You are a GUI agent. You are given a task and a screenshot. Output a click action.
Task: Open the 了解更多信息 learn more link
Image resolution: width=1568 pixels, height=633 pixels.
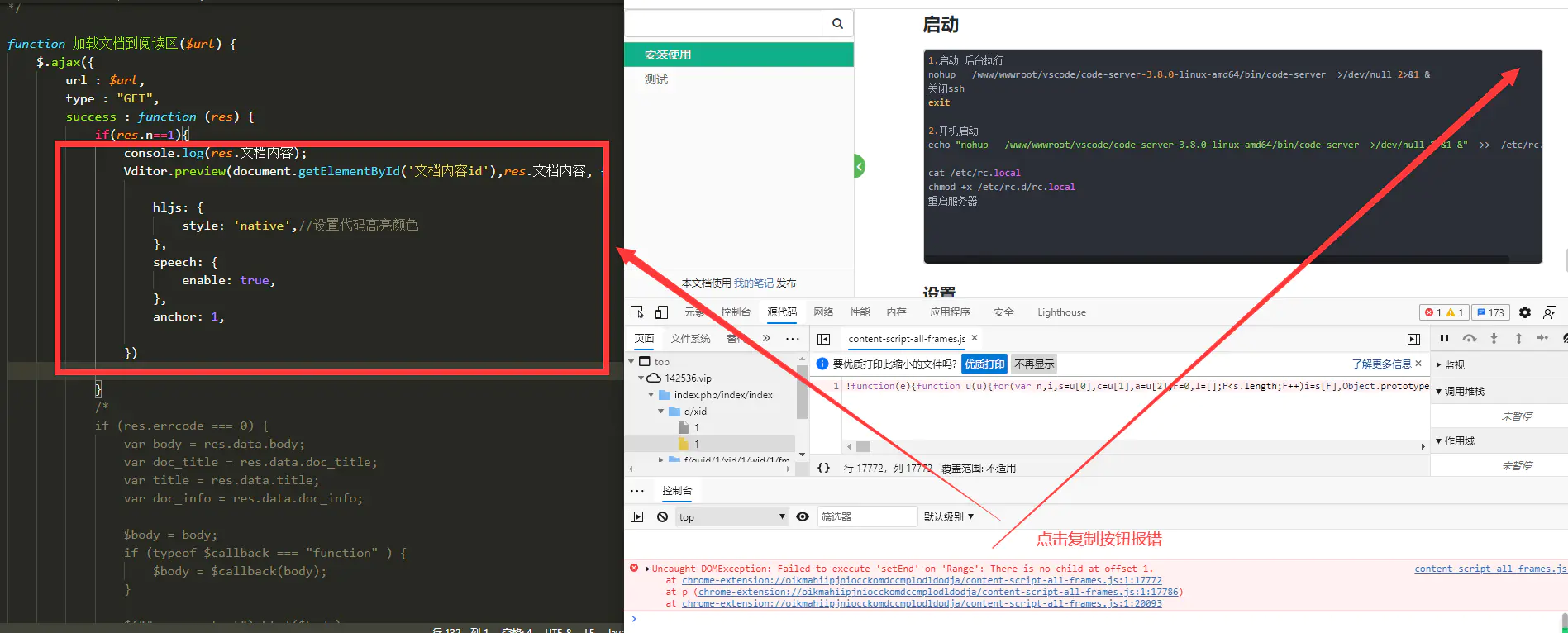point(1381,364)
